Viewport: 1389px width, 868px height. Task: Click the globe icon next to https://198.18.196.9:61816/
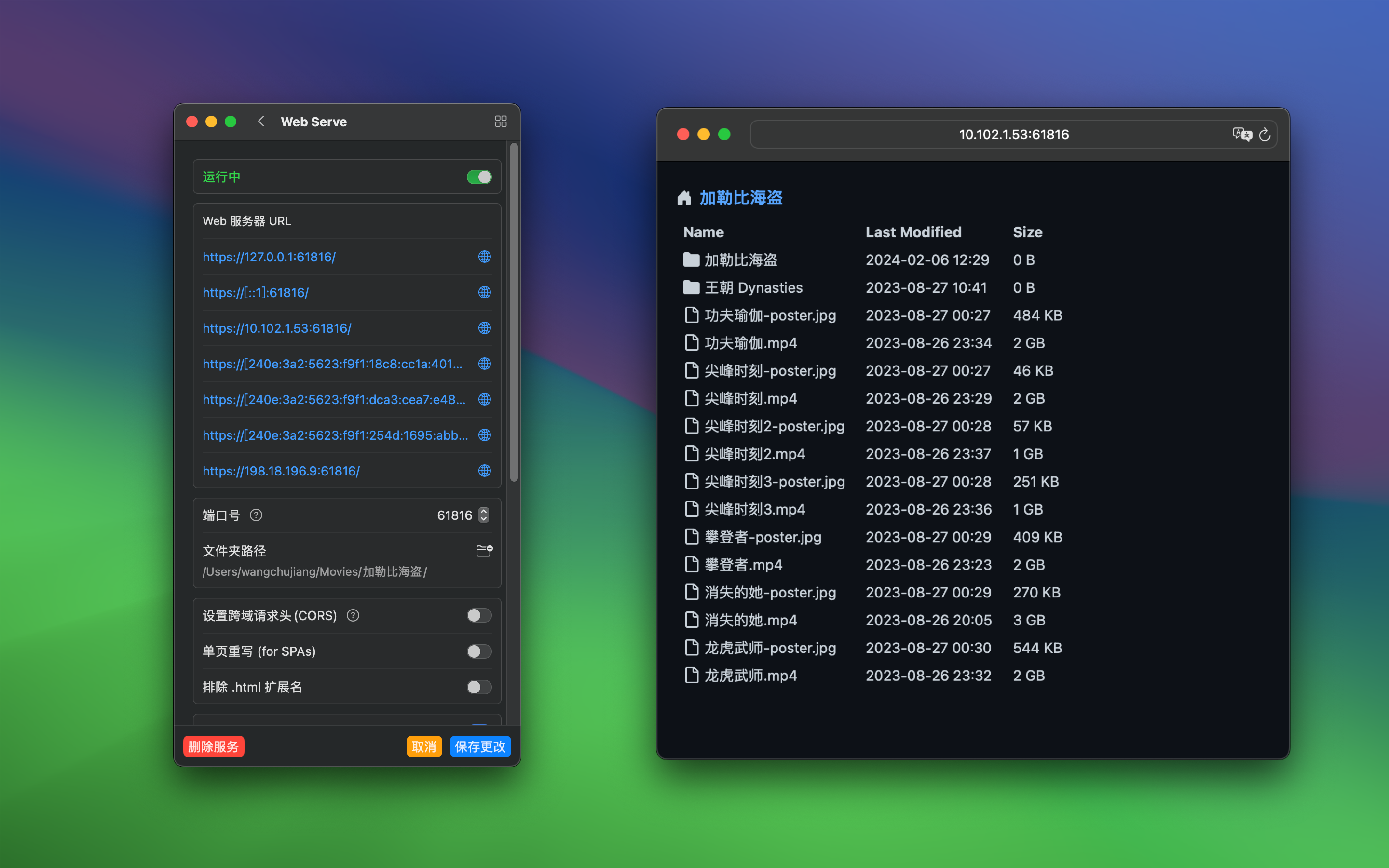pyautogui.click(x=485, y=470)
